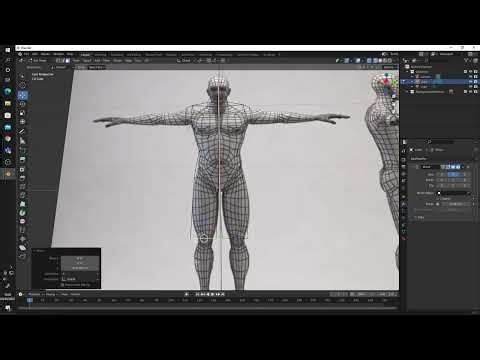The width and height of the screenshot is (480, 360).
Task: Click the Move X value field
Action: click(x=80, y=258)
